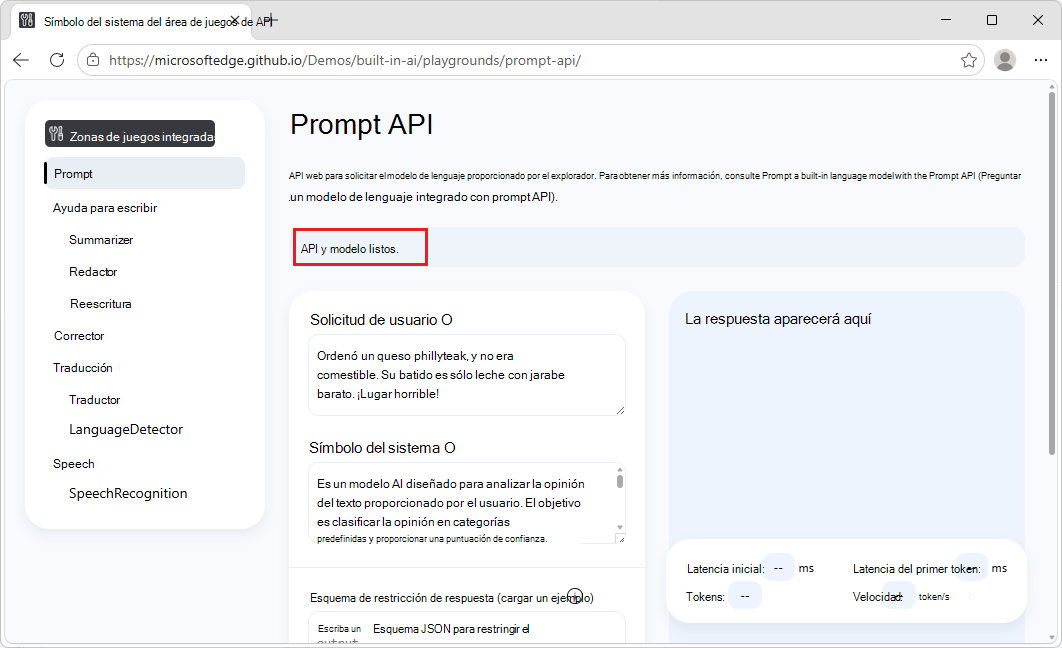
Task: Grab the user prompt textarea resize handle
Action: coord(620,410)
